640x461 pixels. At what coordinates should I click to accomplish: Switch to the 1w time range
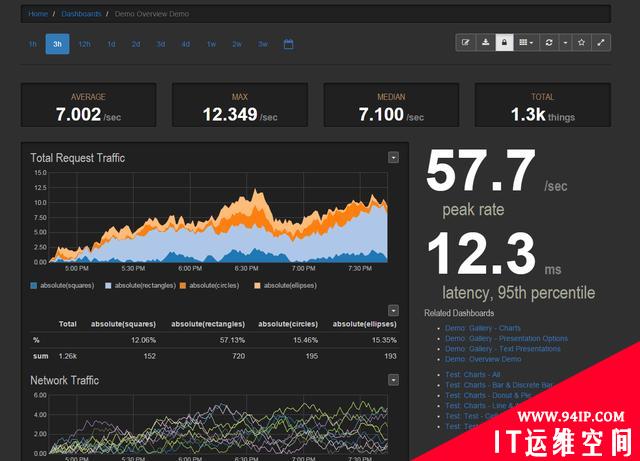coord(211,44)
